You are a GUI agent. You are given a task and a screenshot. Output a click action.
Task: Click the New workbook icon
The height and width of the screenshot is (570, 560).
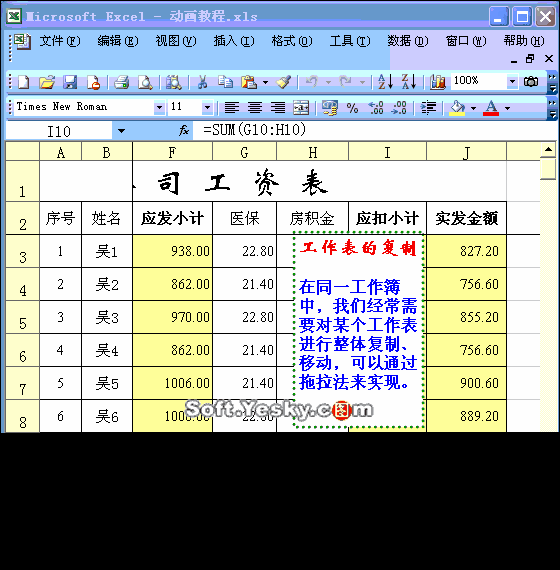pos(24,82)
